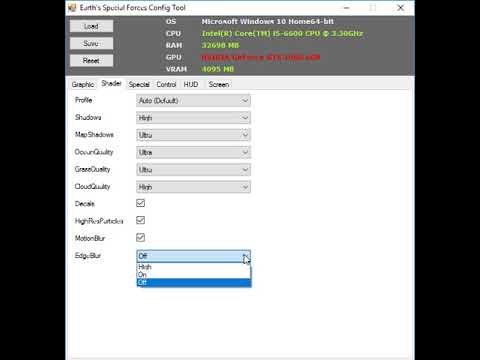The width and height of the screenshot is (480, 360).
Task: Minimize the Config Tool window
Action: click(x=347, y=8)
